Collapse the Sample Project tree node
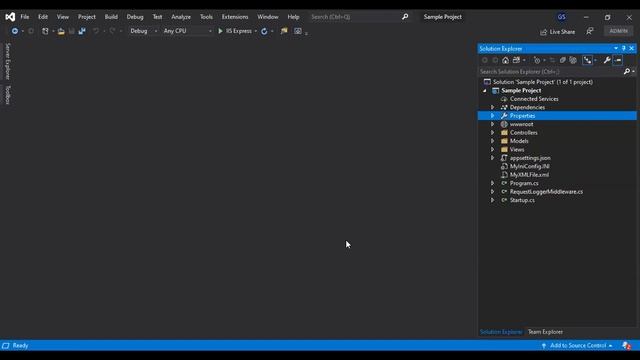The height and width of the screenshot is (360, 640). 484,91
